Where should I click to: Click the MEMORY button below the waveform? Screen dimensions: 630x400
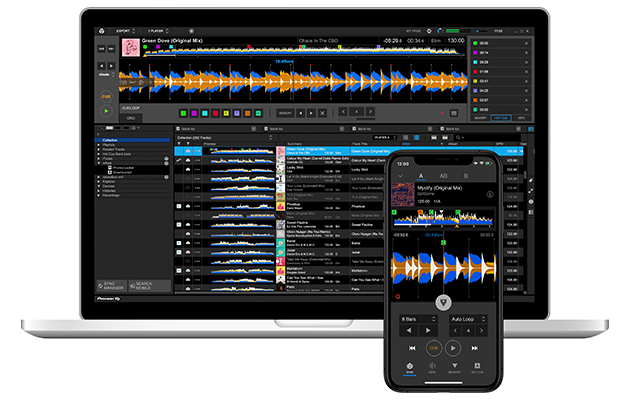pos(285,112)
